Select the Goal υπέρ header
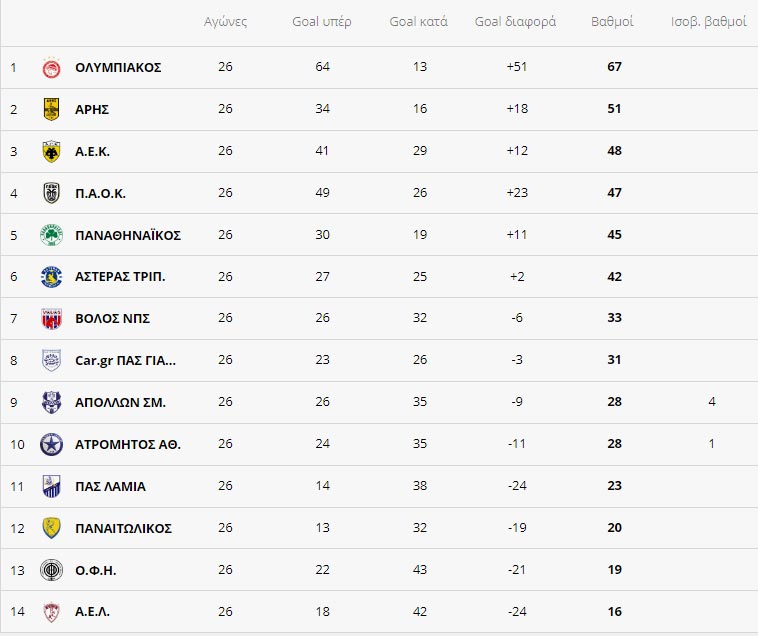 322,22
